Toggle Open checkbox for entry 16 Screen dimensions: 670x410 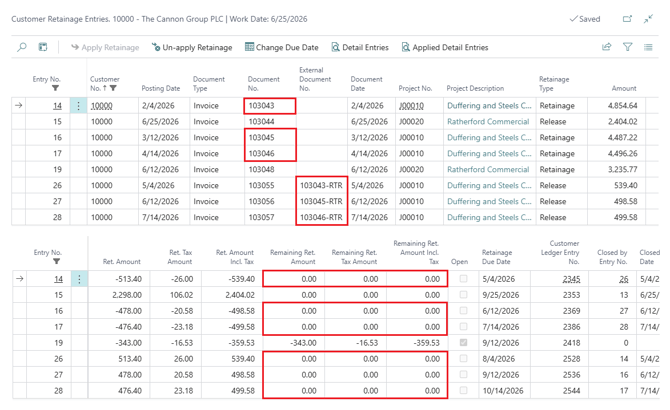point(463,310)
